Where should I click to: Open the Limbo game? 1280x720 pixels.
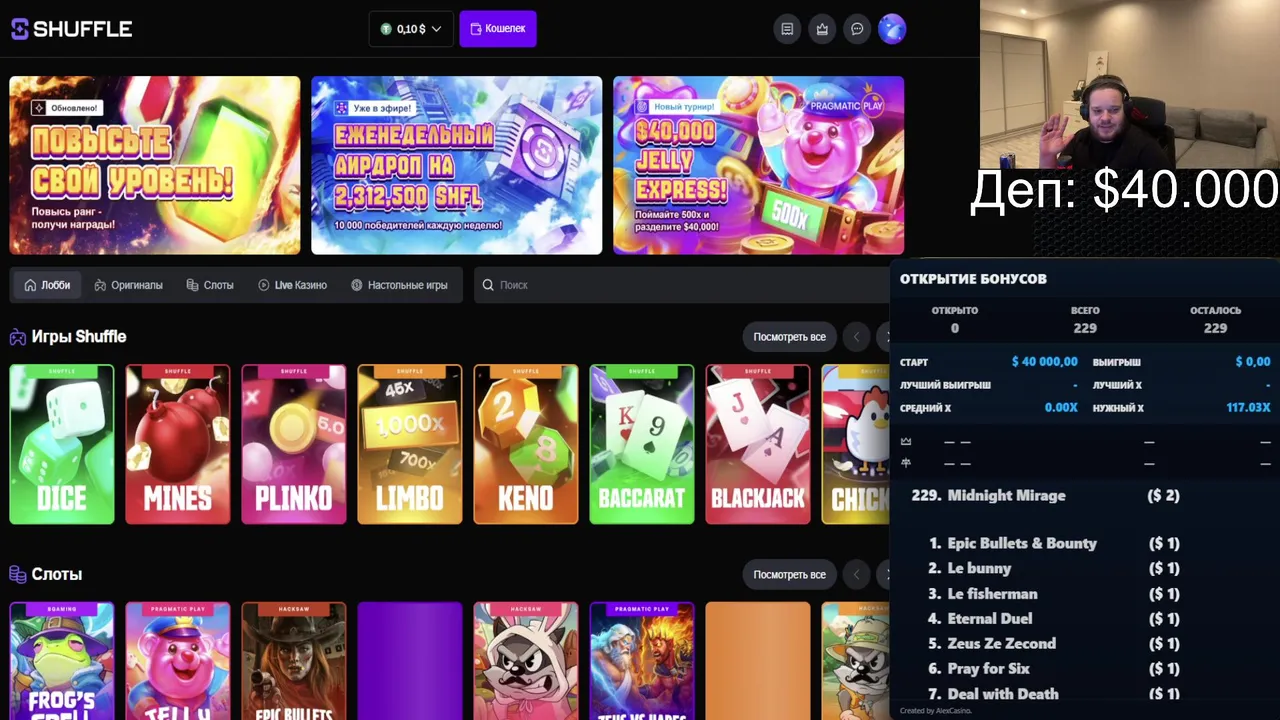(x=410, y=444)
